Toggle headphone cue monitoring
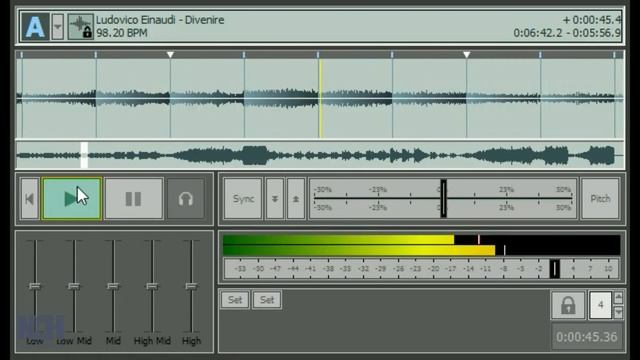Screen dimensions: 640x360 click(186, 199)
